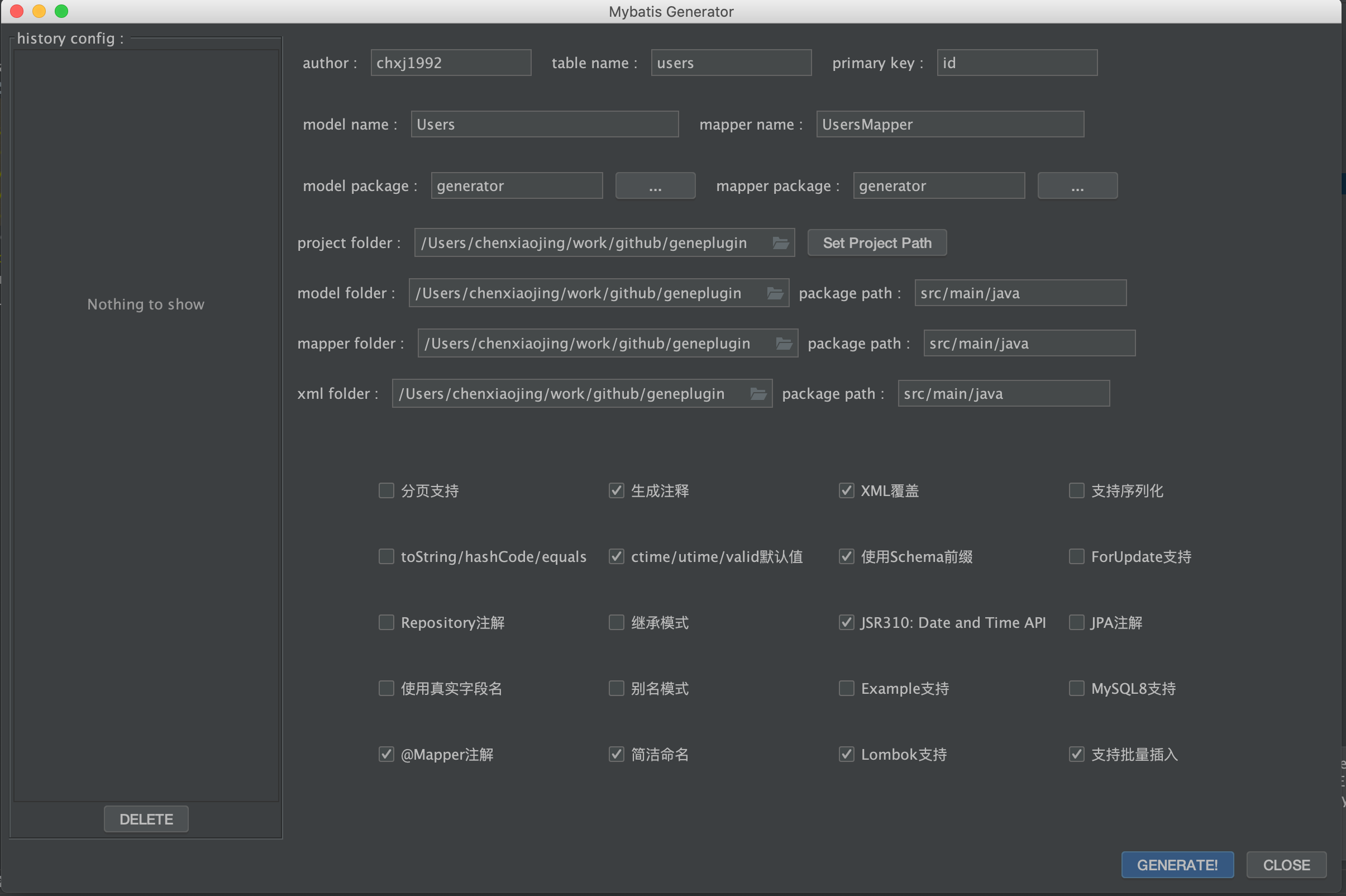This screenshot has width=1346, height=896.
Task: Click folder browse icon in model folder field
Action: 775,293
